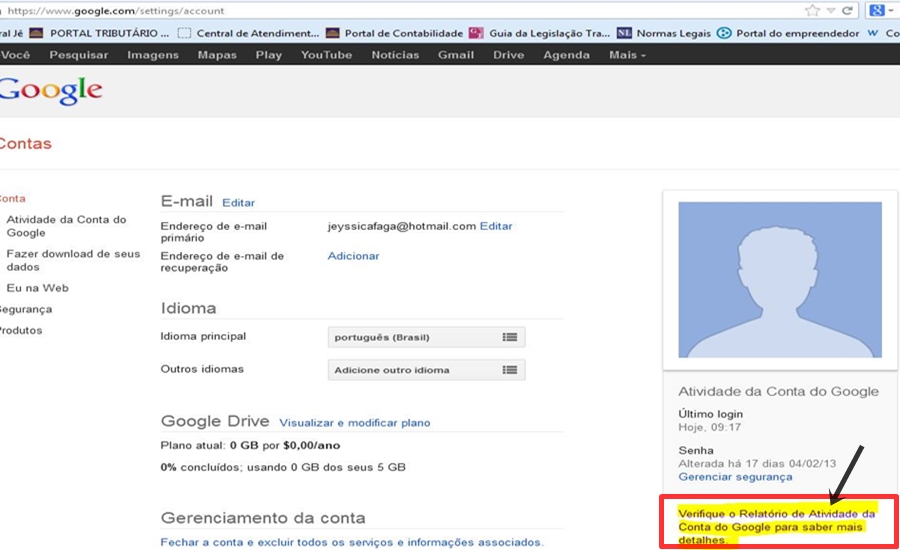
Task: Open the Portal do empreendedor bookmark
Action: click(788, 33)
